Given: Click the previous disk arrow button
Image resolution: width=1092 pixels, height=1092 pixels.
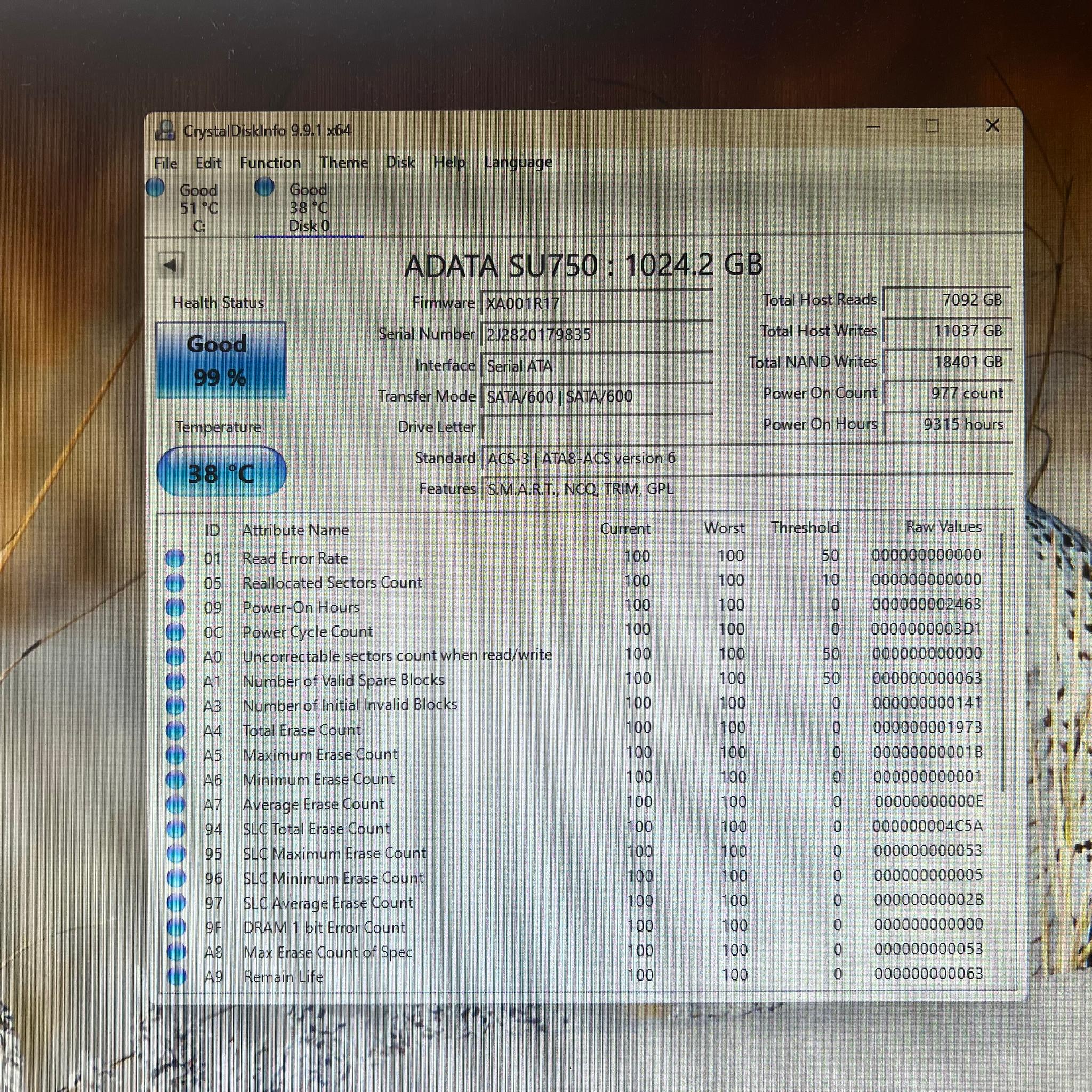Looking at the screenshot, I should coord(171,265).
